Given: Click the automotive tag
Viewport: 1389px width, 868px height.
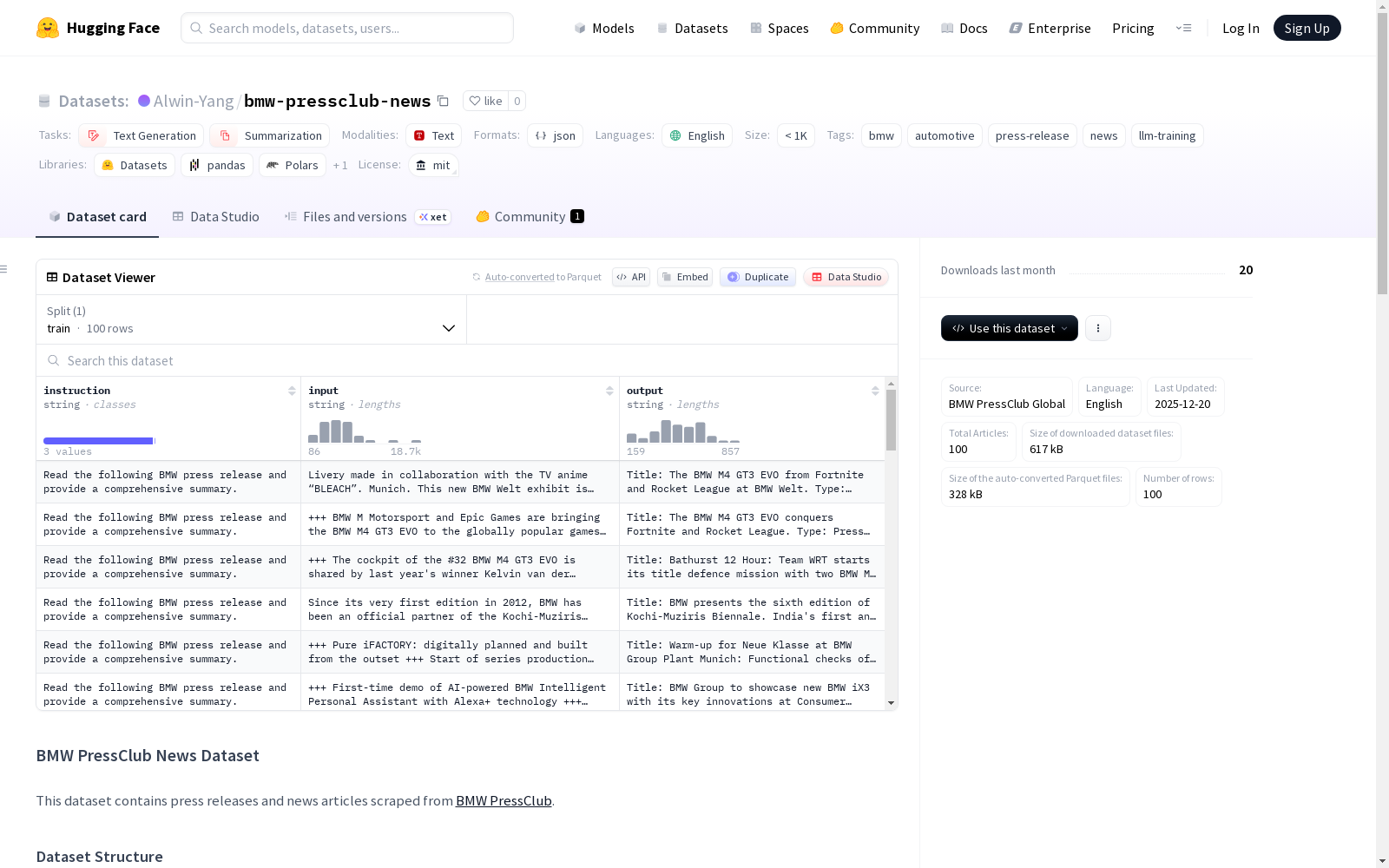Looking at the screenshot, I should click(945, 135).
